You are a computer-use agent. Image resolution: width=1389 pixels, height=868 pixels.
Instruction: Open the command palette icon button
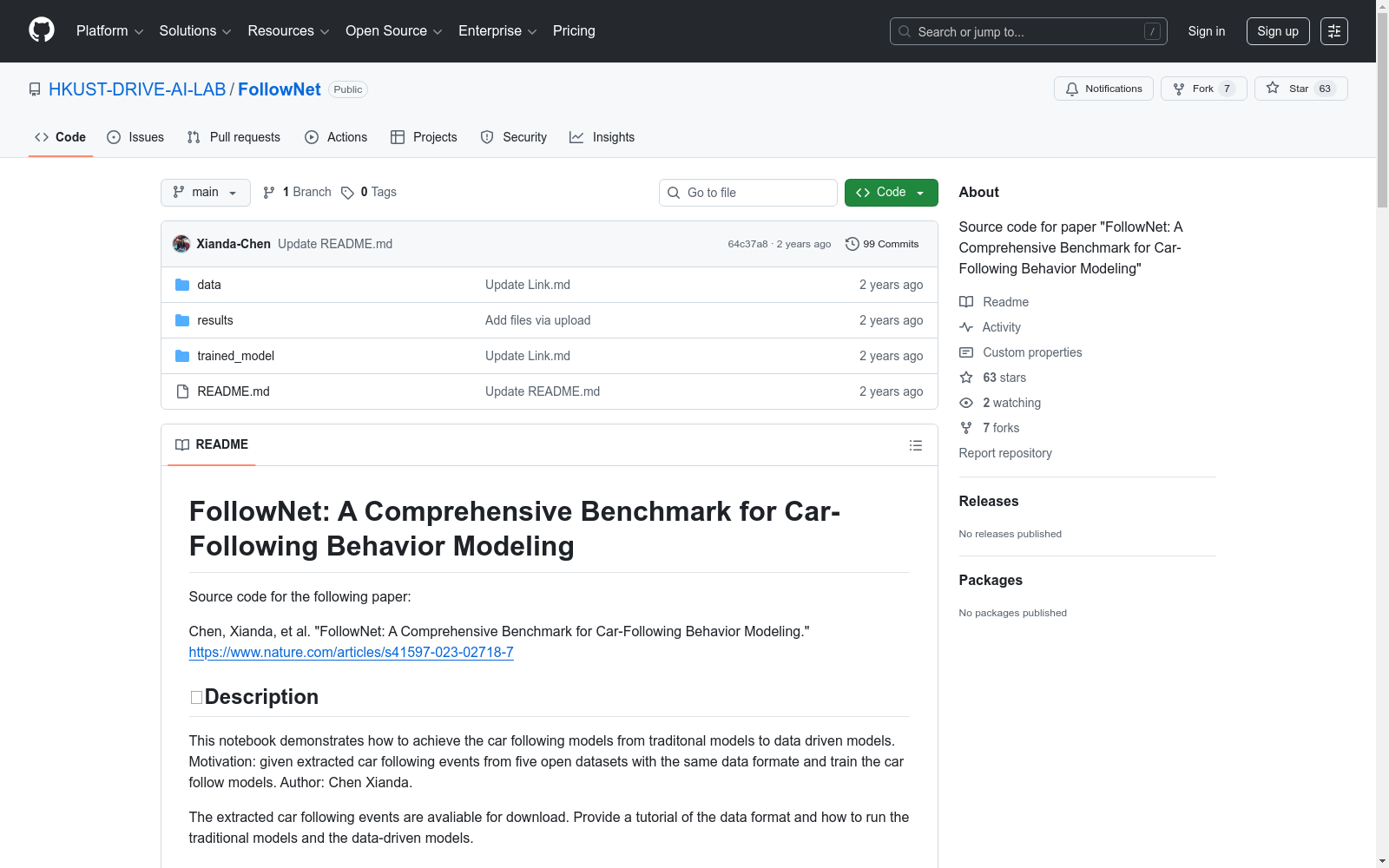pyautogui.click(x=1334, y=31)
